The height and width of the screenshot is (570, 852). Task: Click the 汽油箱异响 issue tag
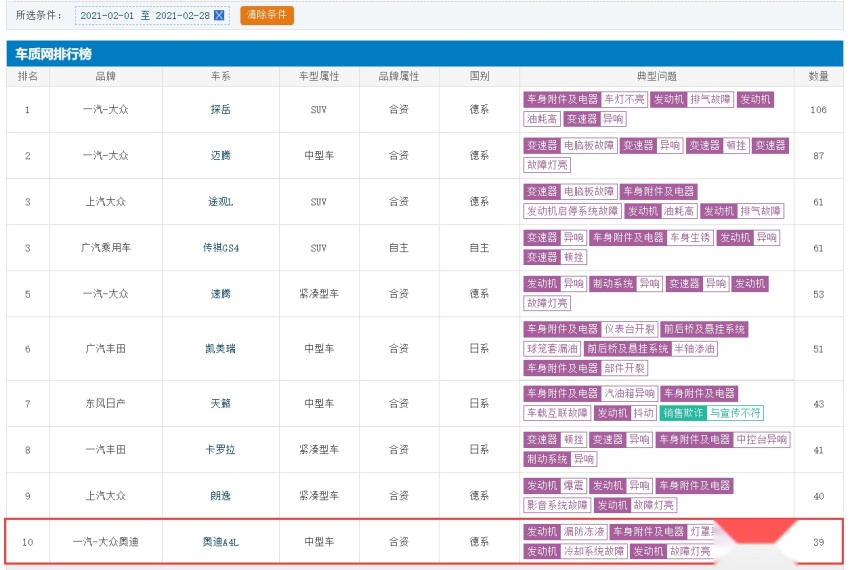pyautogui.click(x=629, y=393)
